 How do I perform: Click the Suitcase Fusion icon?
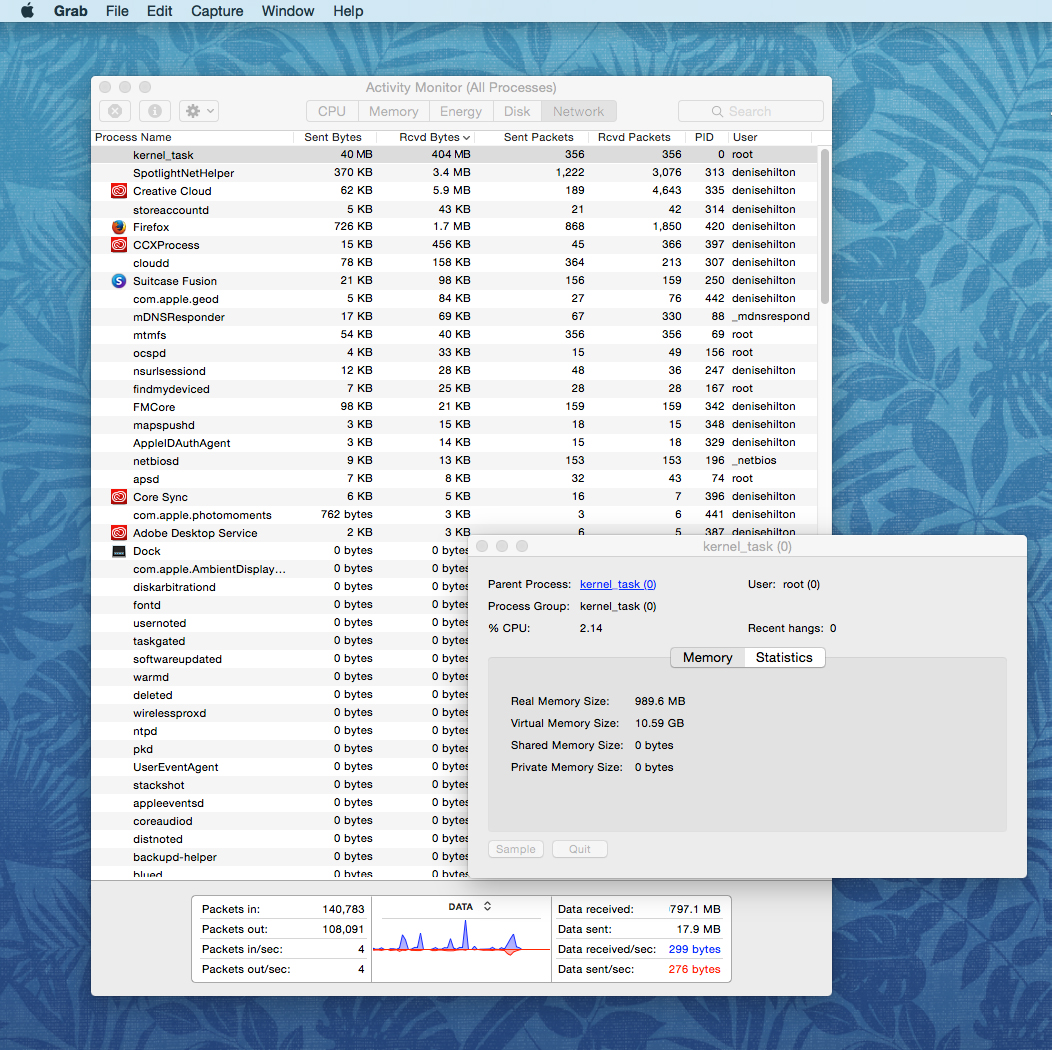[x=119, y=280]
